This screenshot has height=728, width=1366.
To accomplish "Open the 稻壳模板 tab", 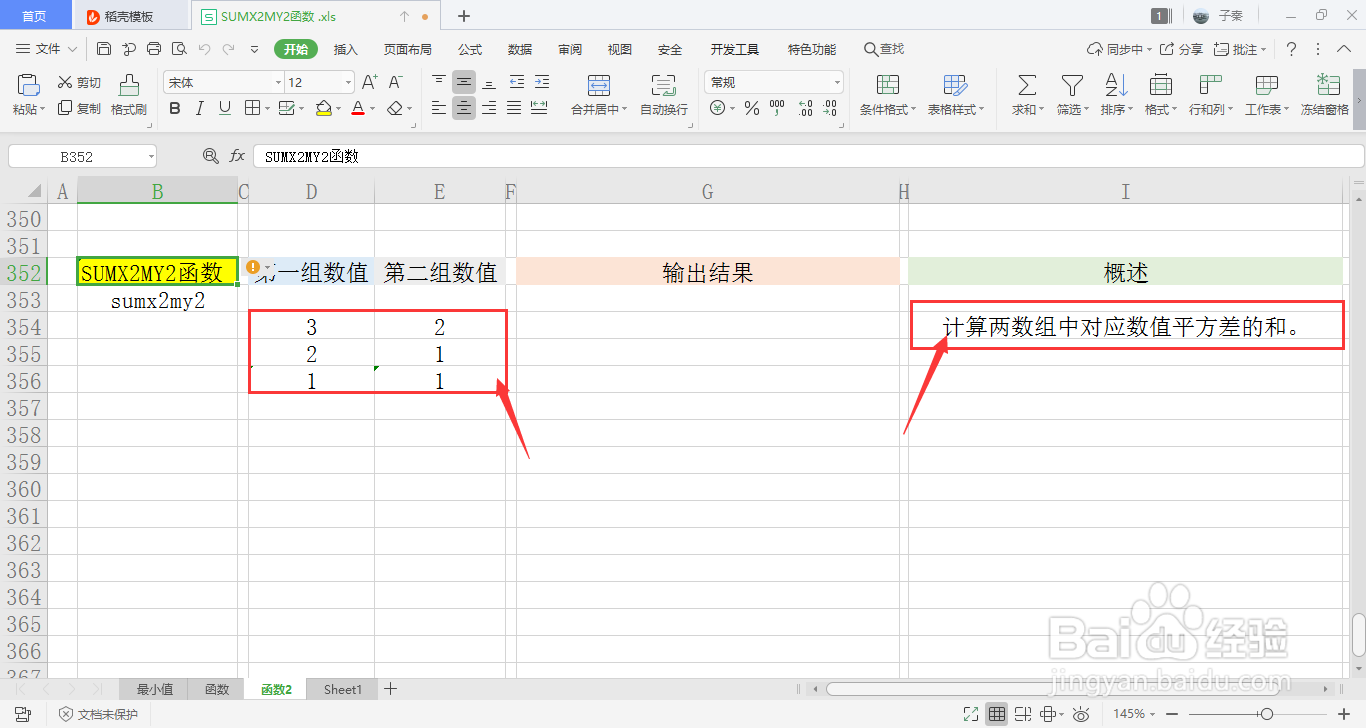I will pos(129,16).
